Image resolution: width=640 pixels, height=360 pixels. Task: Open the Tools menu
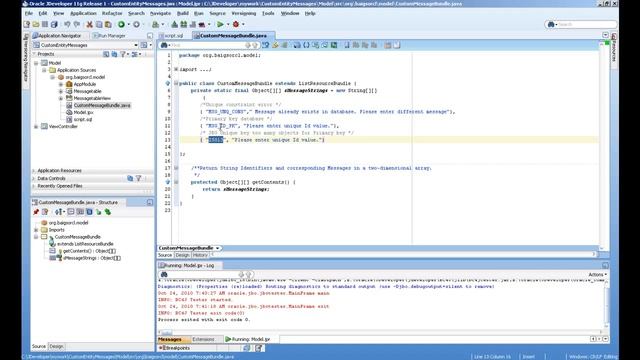pyautogui.click(x=268, y=13)
